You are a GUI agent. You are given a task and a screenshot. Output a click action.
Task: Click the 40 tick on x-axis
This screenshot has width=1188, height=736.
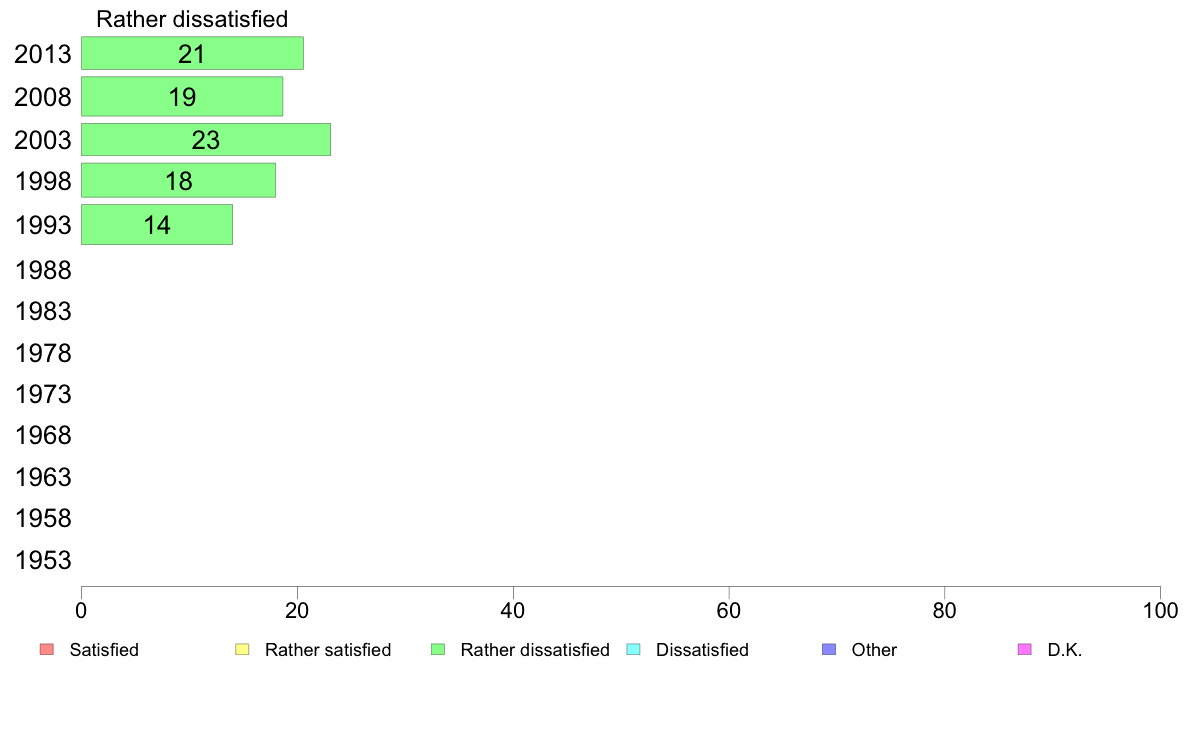pos(513,609)
